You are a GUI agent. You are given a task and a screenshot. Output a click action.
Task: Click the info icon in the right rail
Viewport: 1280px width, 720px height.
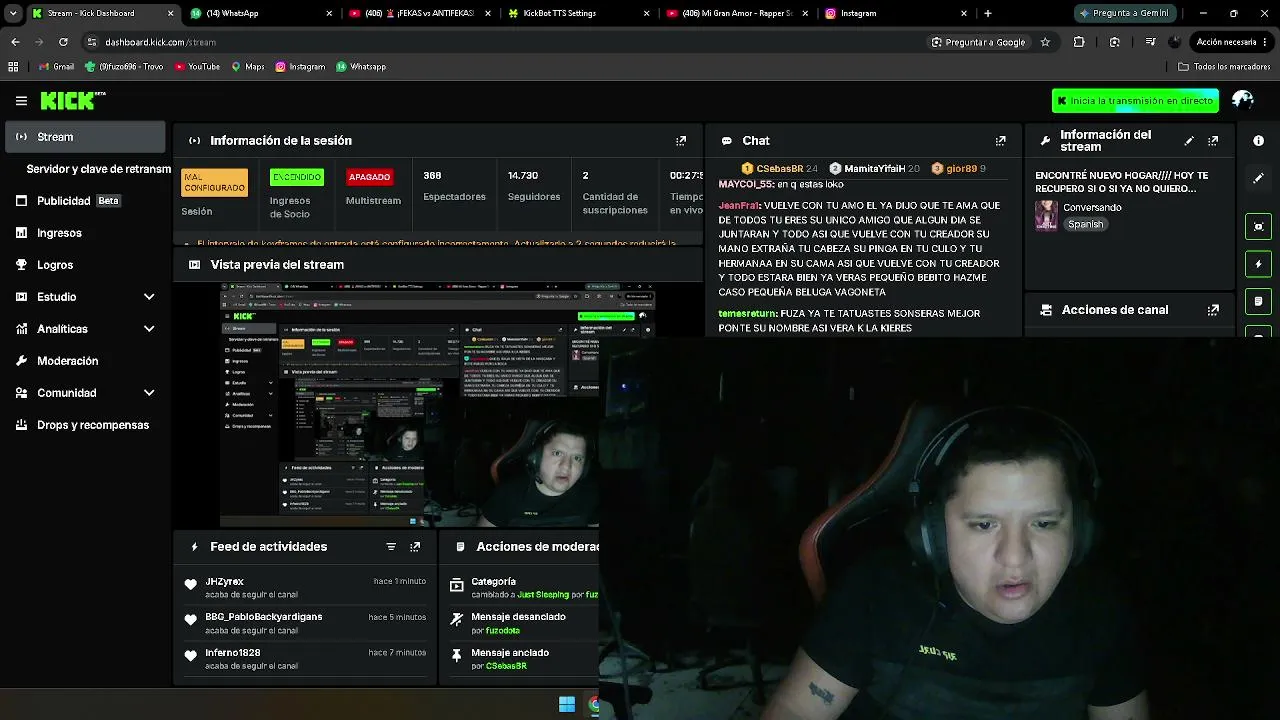coord(1259,141)
